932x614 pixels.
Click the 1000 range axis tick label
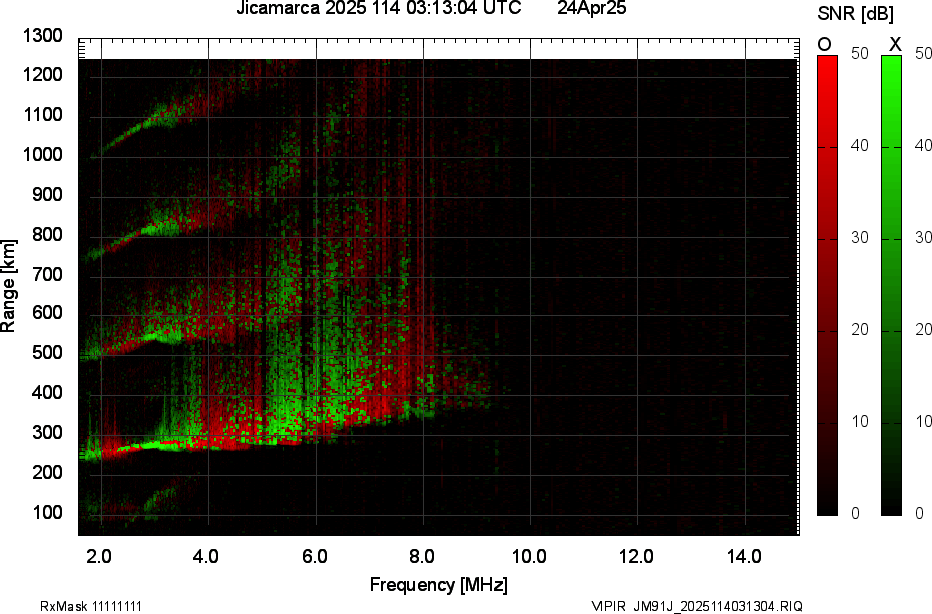[x=43, y=155]
